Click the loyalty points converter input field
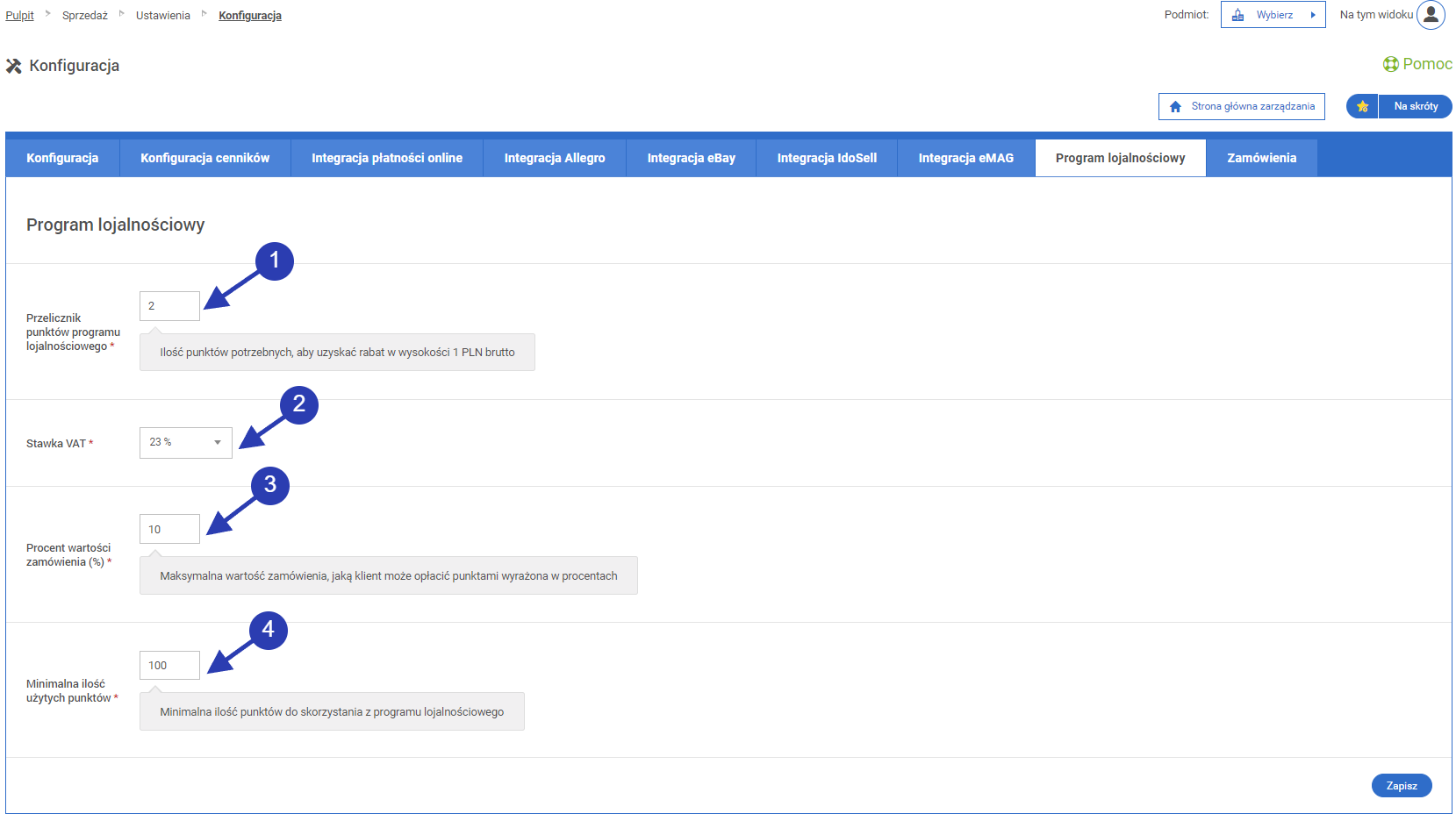This screenshot has width=1456, height=821. (x=169, y=306)
